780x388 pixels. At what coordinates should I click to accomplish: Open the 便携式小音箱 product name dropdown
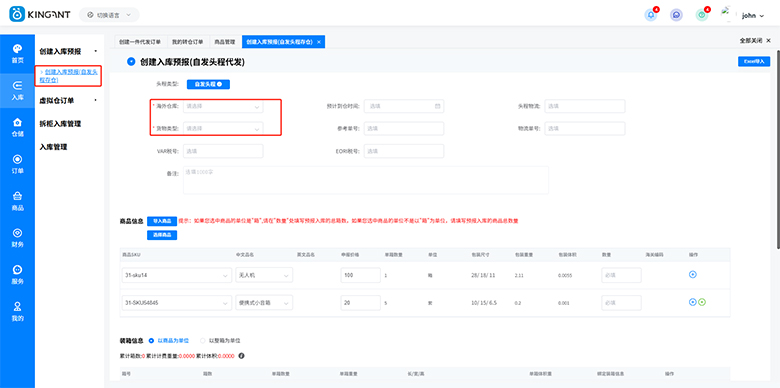(x=264, y=302)
